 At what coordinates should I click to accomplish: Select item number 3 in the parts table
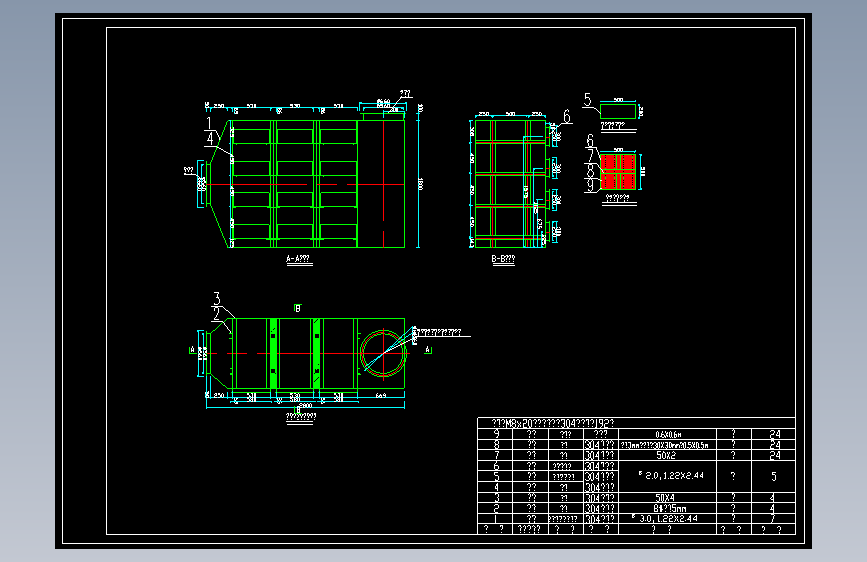[496, 497]
